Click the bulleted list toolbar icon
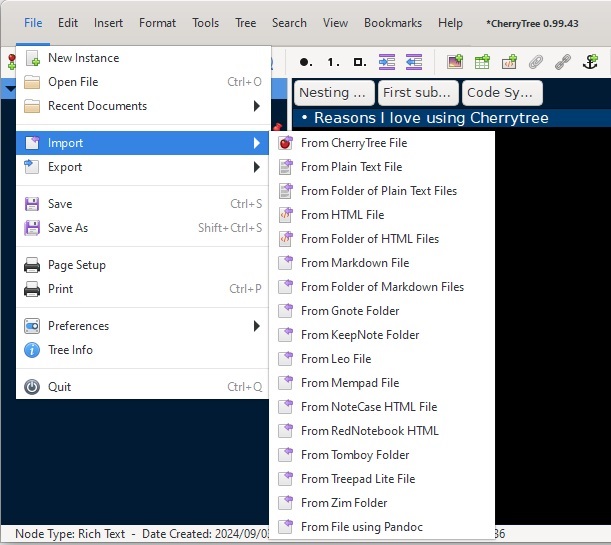Screen dimensions: 611x545 click(x=306, y=62)
